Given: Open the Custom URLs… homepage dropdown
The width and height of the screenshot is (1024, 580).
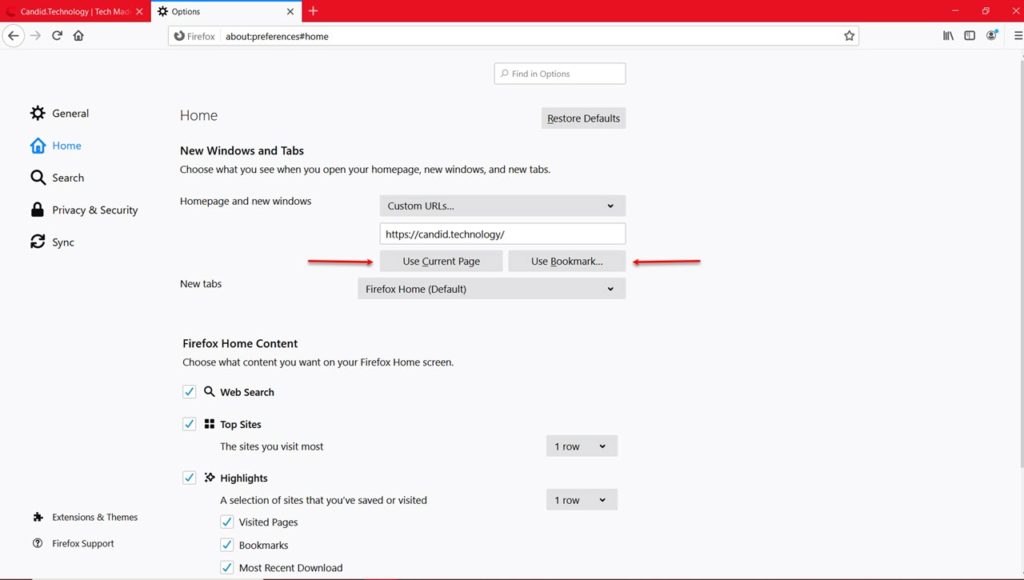Looking at the screenshot, I should coord(502,206).
